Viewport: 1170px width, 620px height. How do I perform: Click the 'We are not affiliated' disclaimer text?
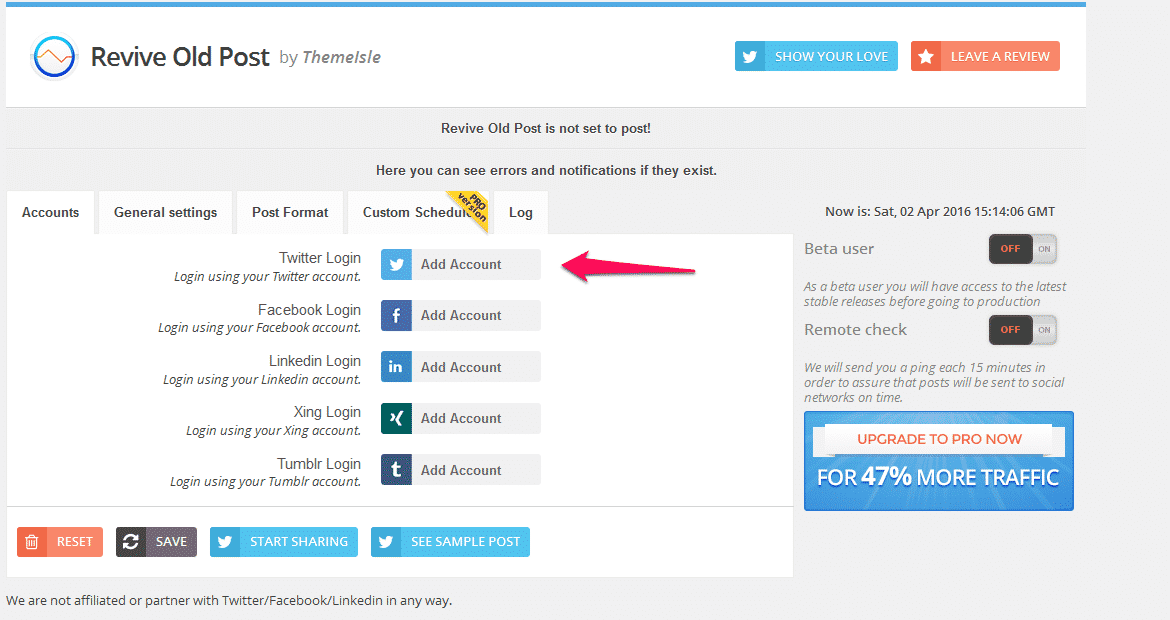[x=229, y=601]
